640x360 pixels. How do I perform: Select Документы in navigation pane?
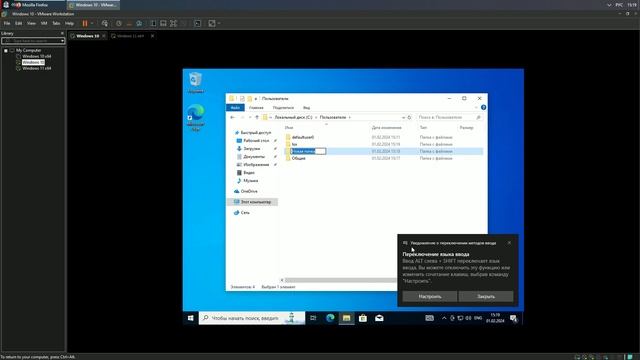(x=254, y=157)
